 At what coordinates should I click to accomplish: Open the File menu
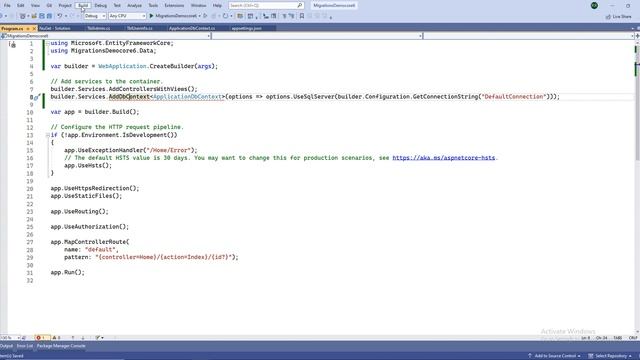7,5
